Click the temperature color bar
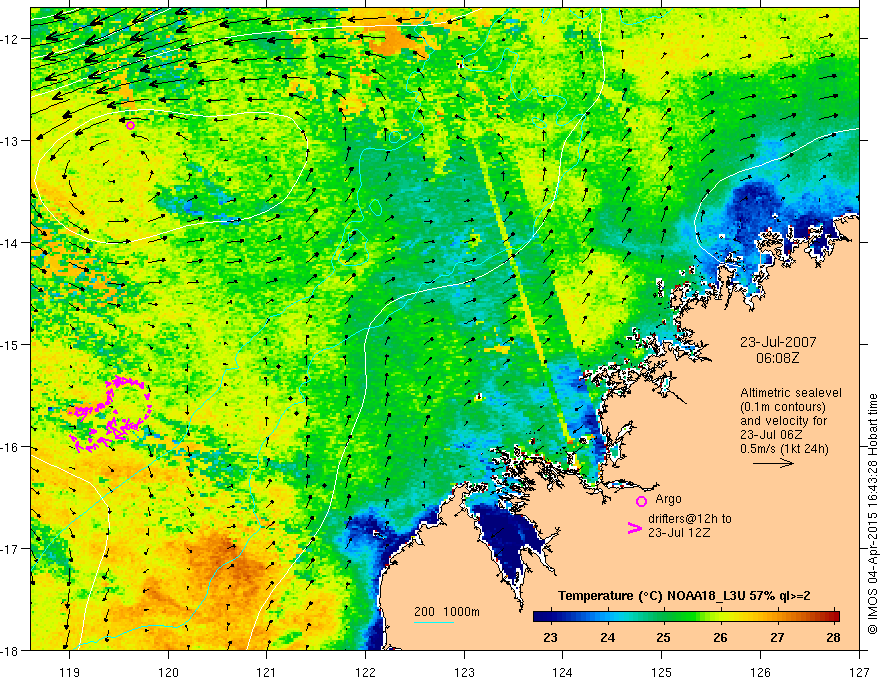This screenshot has width=880, height=680. click(686, 616)
